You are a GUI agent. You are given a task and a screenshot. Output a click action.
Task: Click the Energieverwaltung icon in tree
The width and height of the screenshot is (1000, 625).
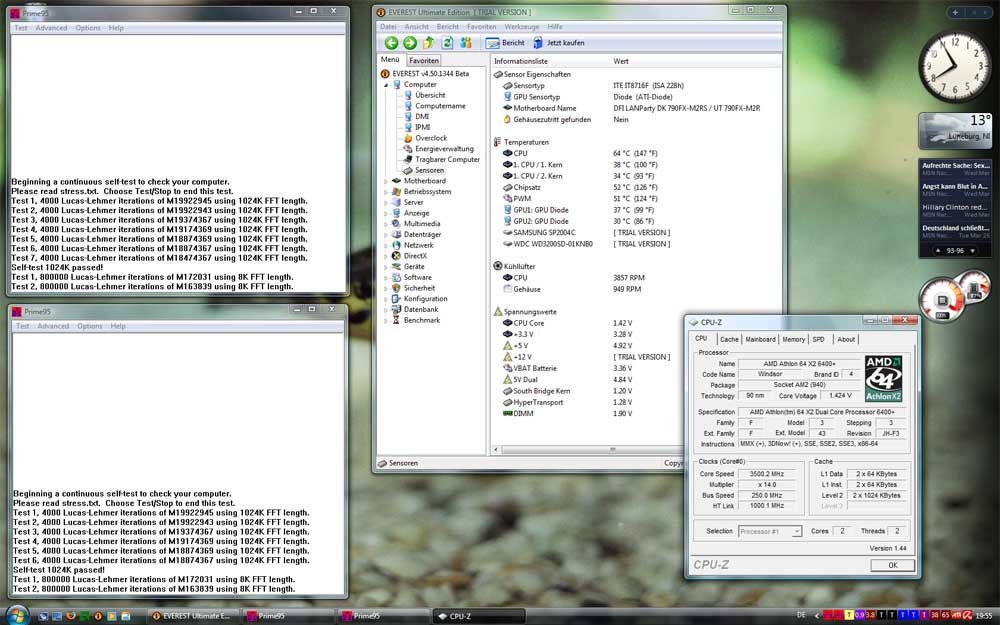pyautogui.click(x=408, y=149)
